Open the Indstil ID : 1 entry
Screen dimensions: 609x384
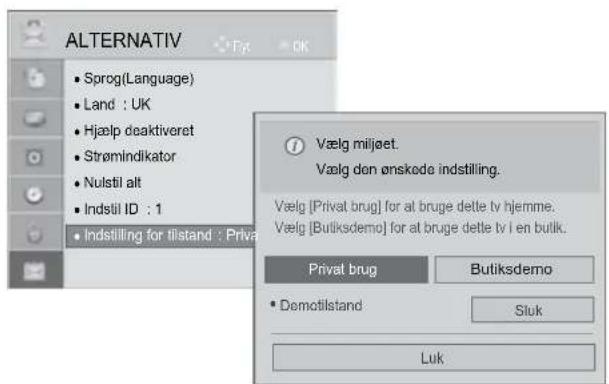pos(118,209)
